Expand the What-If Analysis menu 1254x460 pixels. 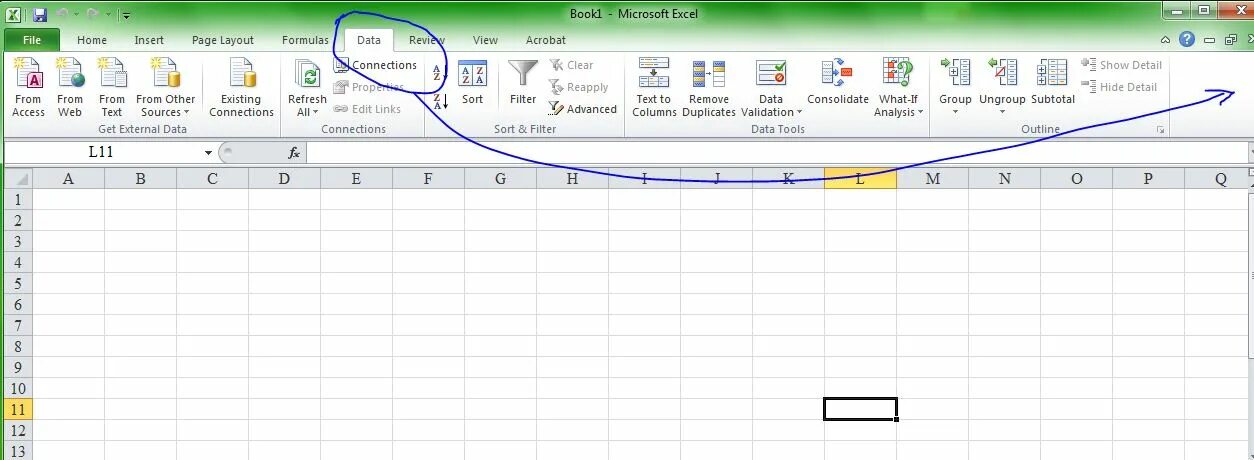(x=897, y=87)
